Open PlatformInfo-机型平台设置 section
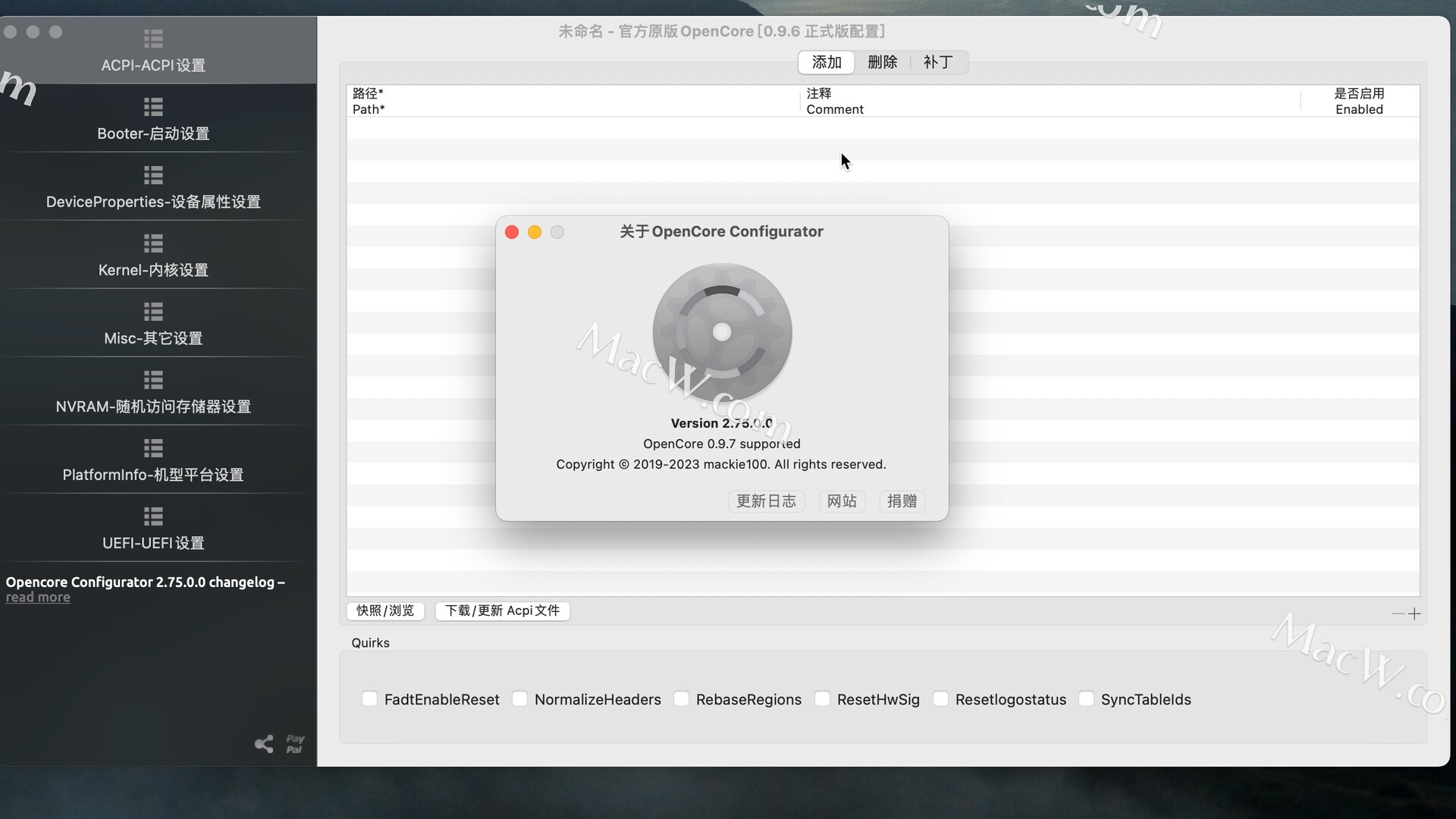1456x819 pixels. 152,460
